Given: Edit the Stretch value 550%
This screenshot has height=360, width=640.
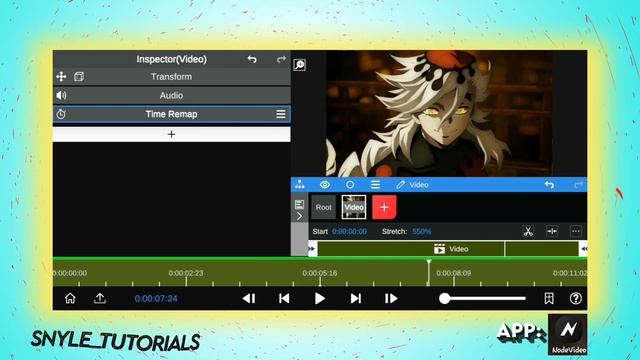Looking at the screenshot, I should [x=422, y=231].
